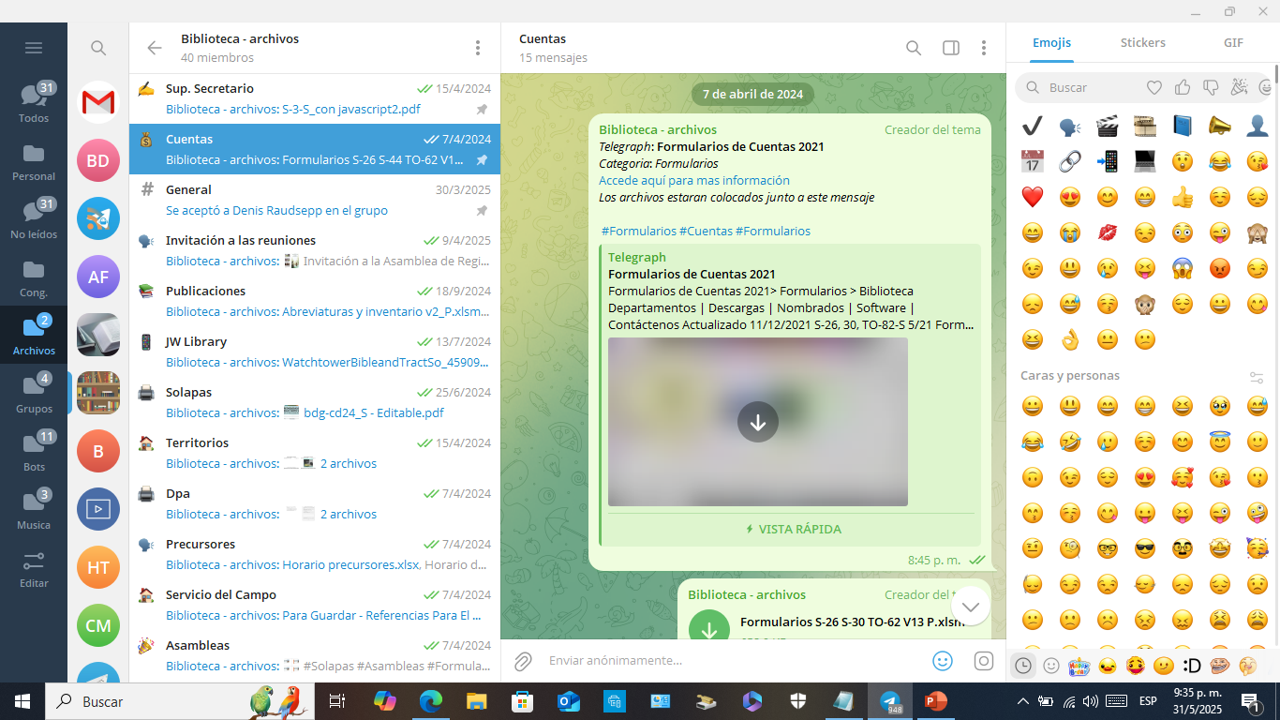Open the Territorios topic

315,453
